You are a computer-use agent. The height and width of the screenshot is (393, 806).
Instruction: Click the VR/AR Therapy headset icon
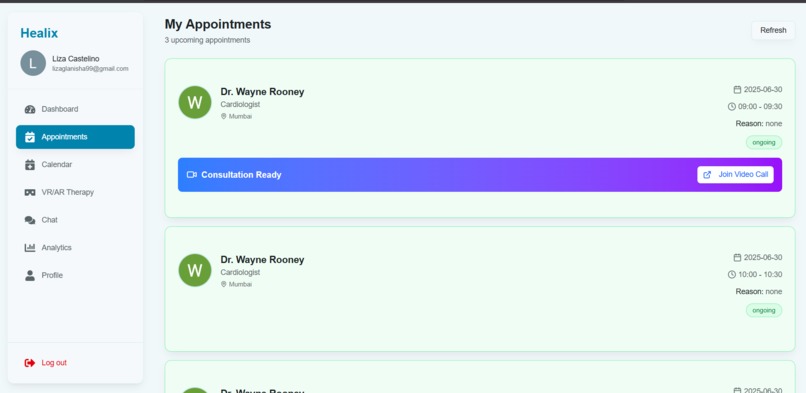(x=30, y=193)
